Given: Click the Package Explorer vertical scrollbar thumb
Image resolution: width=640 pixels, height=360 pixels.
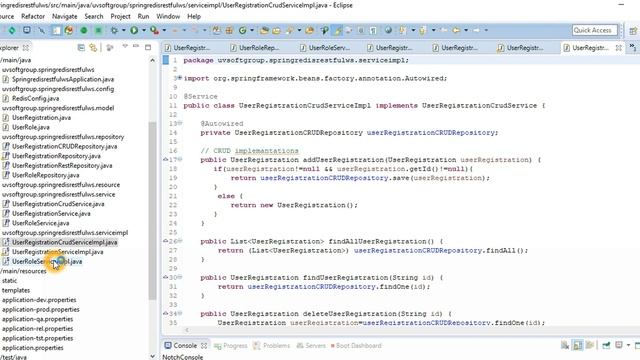Looking at the screenshot, I should 152,210.
